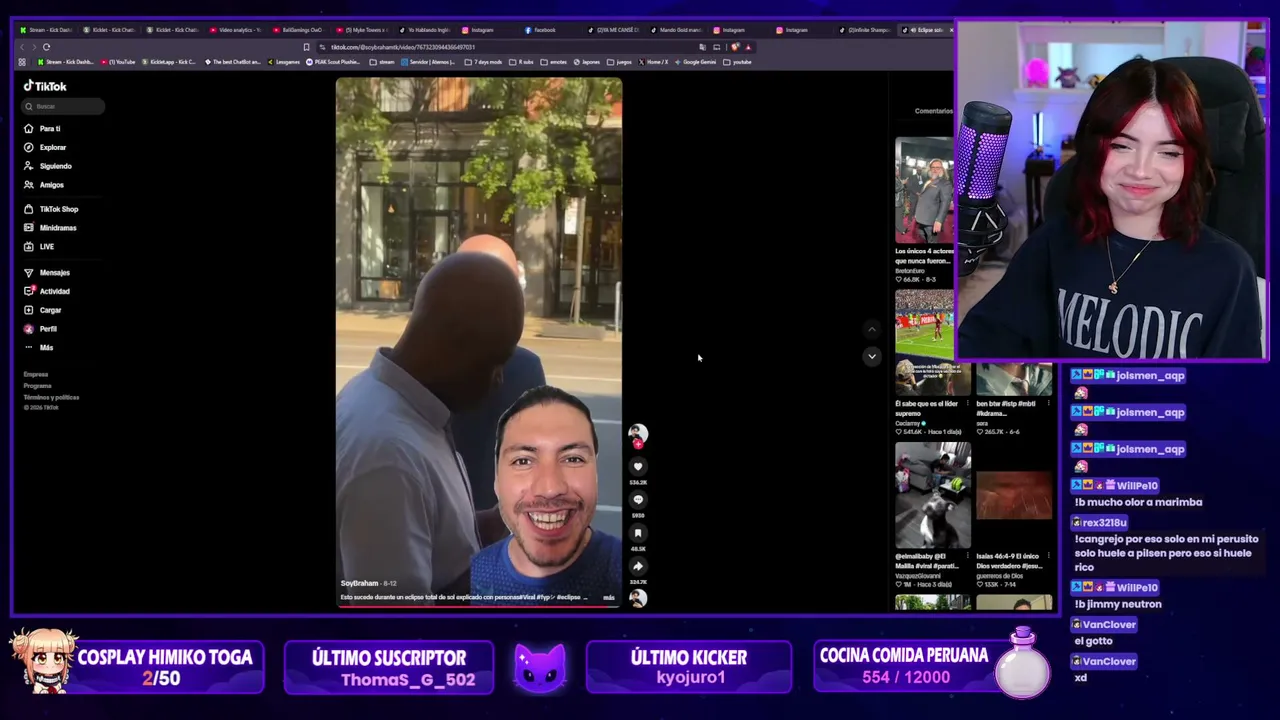Like the video with the heart icon

tap(638, 466)
